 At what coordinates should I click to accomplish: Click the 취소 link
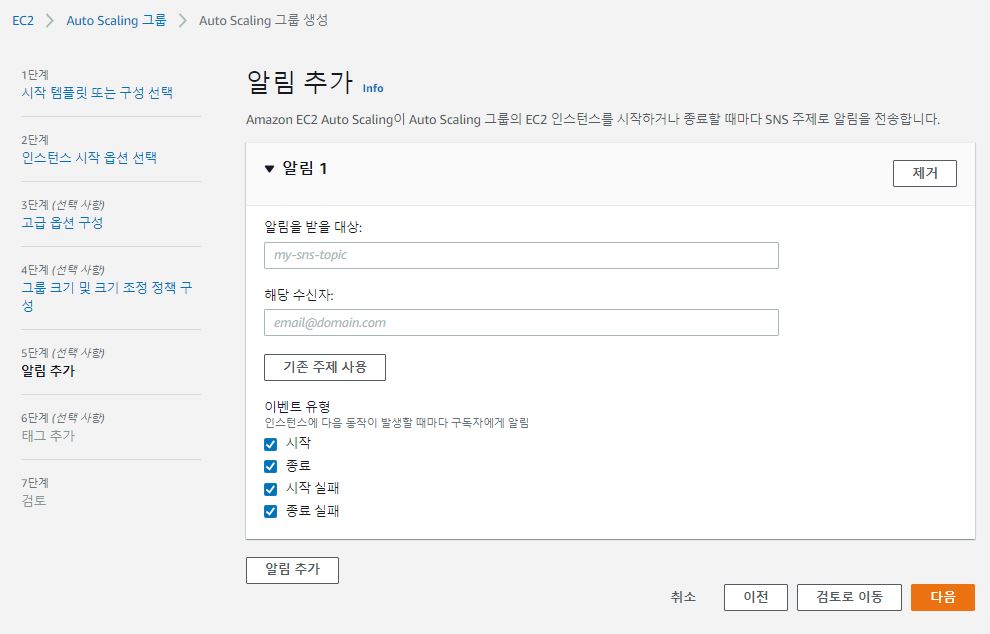point(683,597)
